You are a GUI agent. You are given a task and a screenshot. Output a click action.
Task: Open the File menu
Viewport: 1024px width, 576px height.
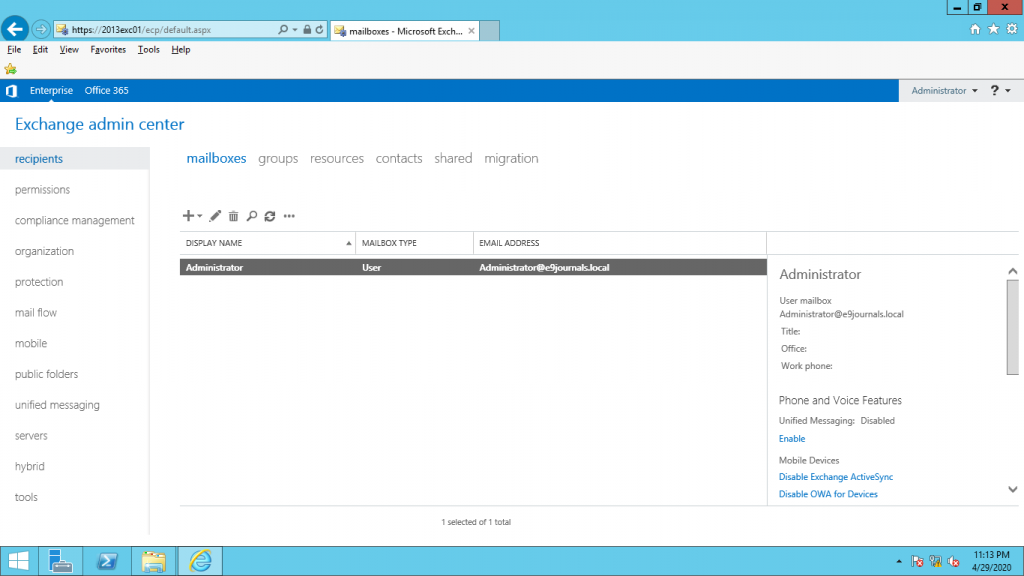[14, 50]
